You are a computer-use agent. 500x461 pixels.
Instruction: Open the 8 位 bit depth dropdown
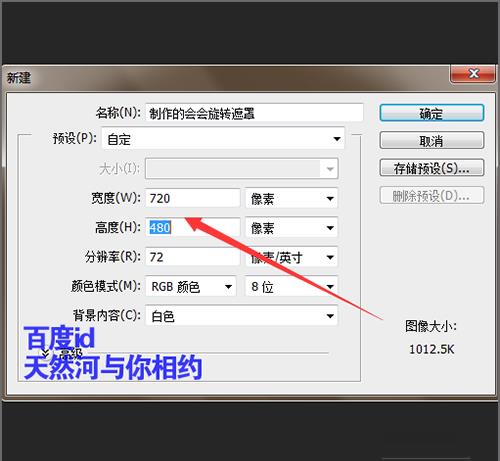coord(292,286)
